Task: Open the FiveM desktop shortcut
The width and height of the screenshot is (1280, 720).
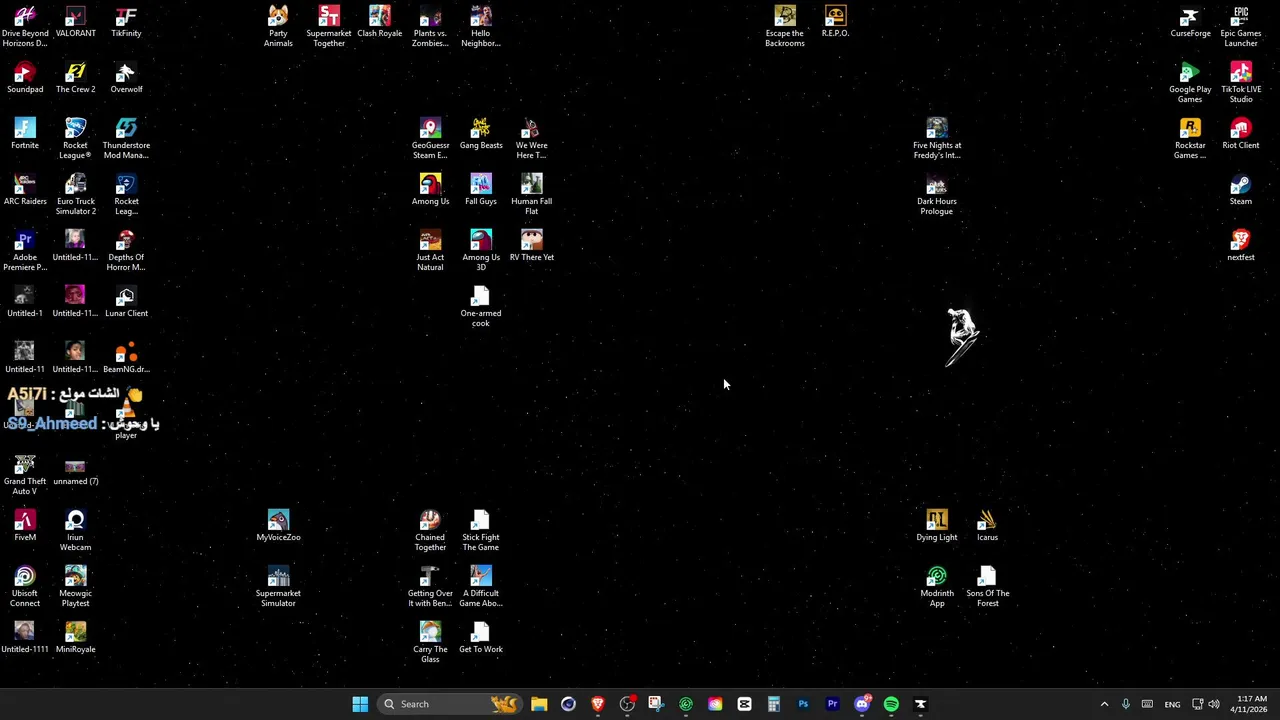Action: pos(25,526)
